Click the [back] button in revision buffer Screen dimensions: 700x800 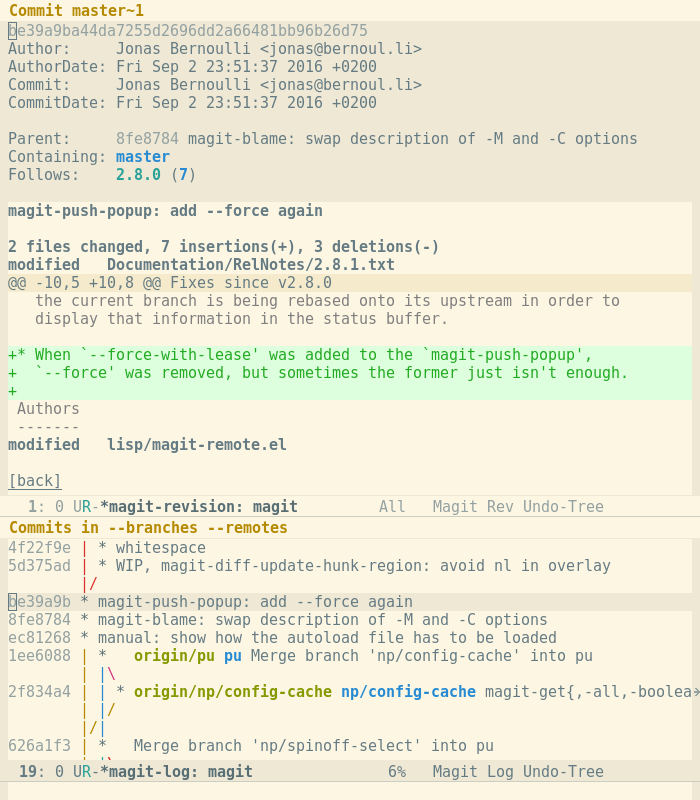click(x=35, y=481)
